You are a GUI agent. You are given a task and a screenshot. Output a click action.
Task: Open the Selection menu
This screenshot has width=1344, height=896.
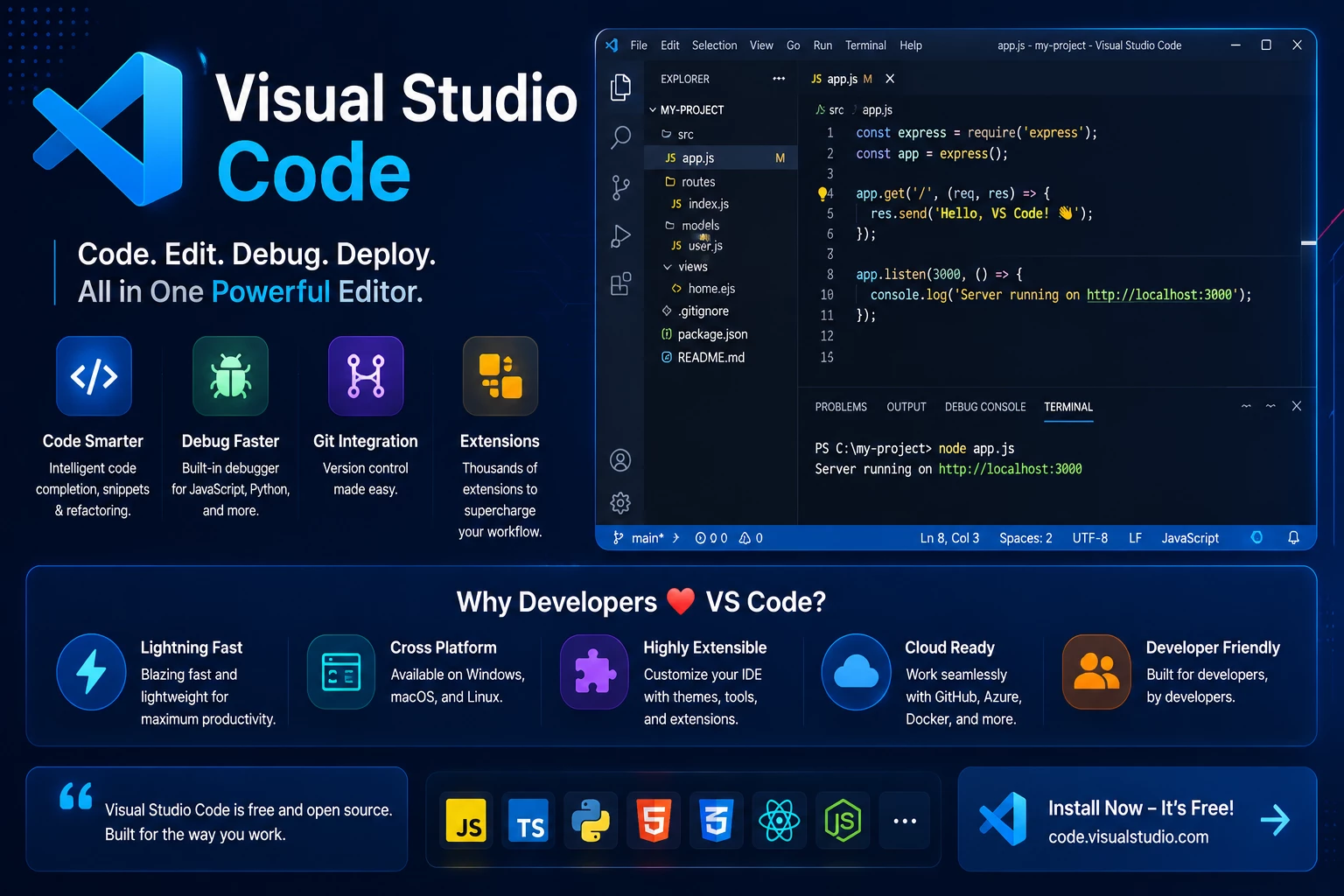(x=714, y=45)
